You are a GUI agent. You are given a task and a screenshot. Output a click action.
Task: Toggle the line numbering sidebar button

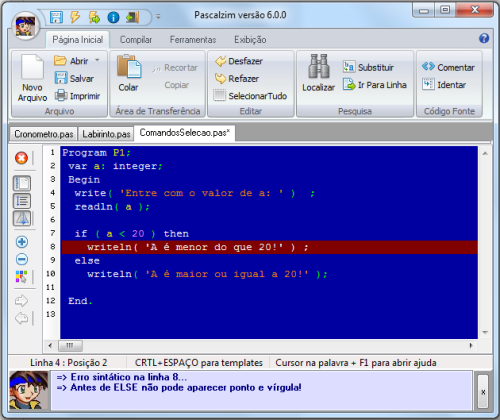[x=22, y=201]
